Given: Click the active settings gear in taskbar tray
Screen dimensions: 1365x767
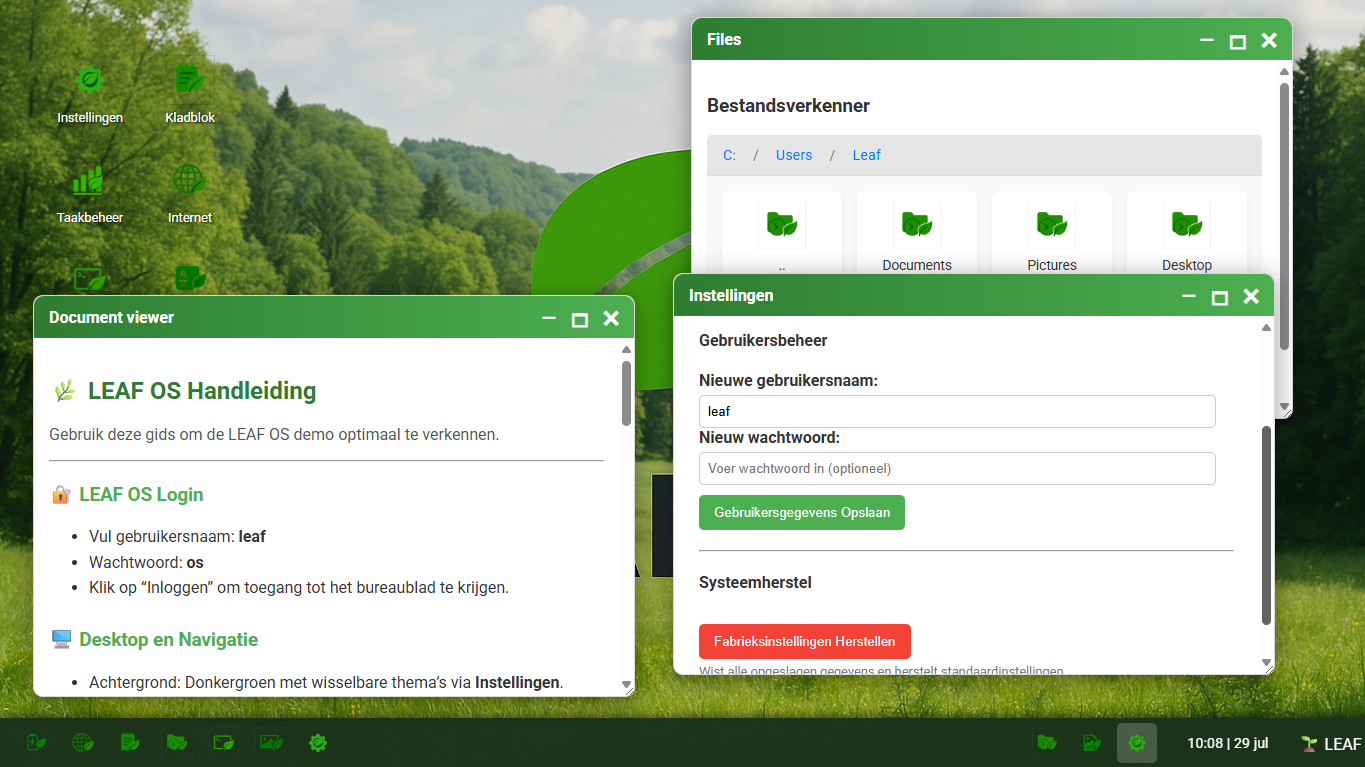Looking at the screenshot, I should (1136, 743).
